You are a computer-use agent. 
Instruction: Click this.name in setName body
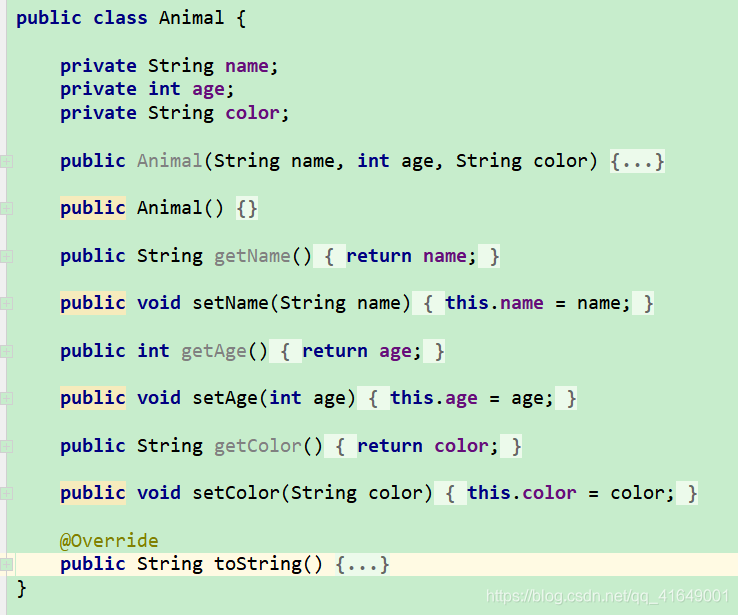click(x=494, y=303)
